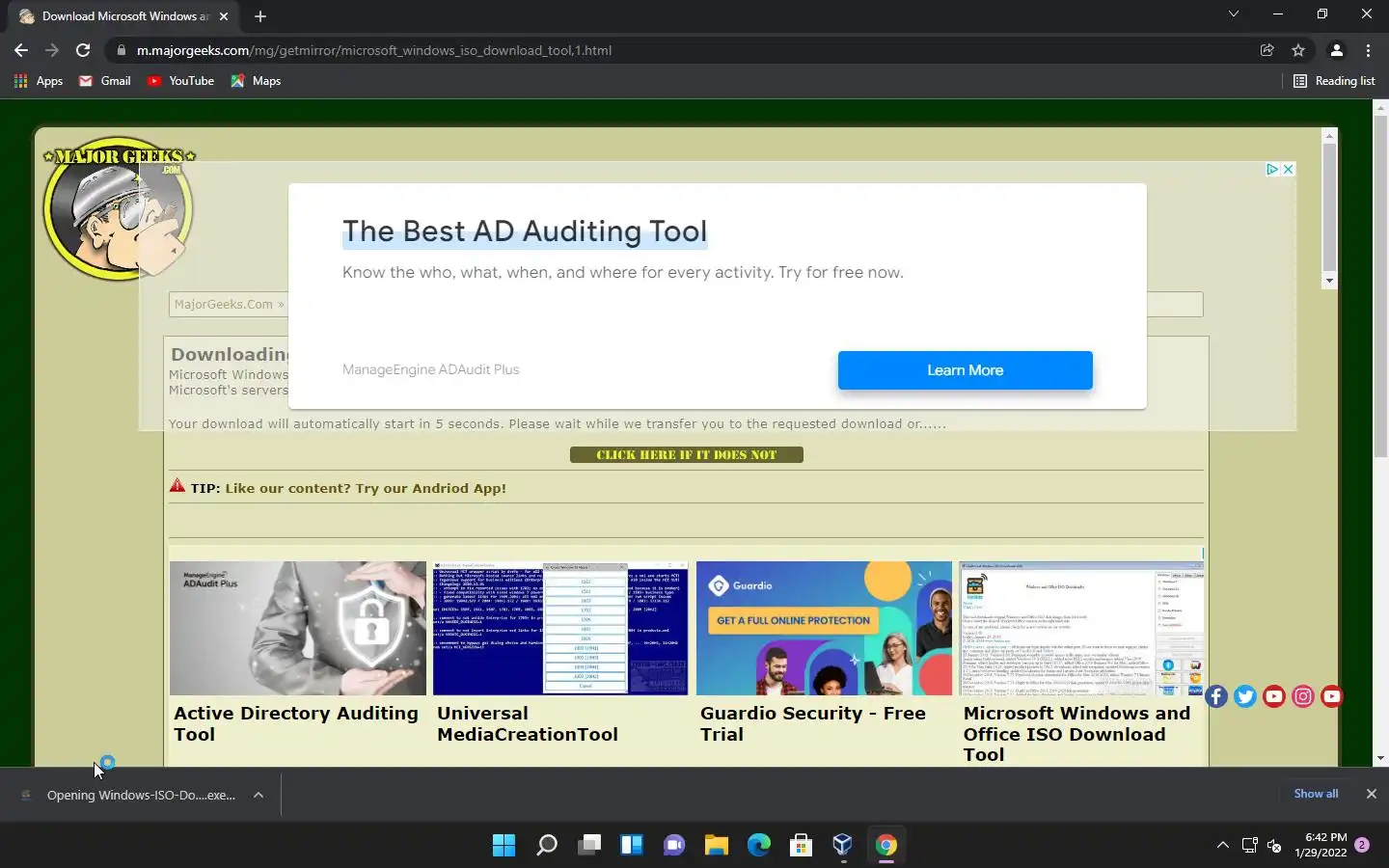The width and height of the screenshot is (1389, 868).
Task: Open the Maps bookmark
Action: tap(256, 81)
